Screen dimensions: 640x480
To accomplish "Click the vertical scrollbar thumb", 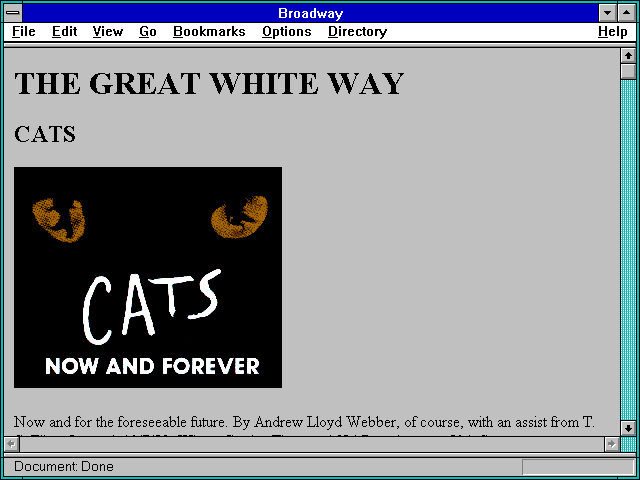I will (x=628, y=71).
